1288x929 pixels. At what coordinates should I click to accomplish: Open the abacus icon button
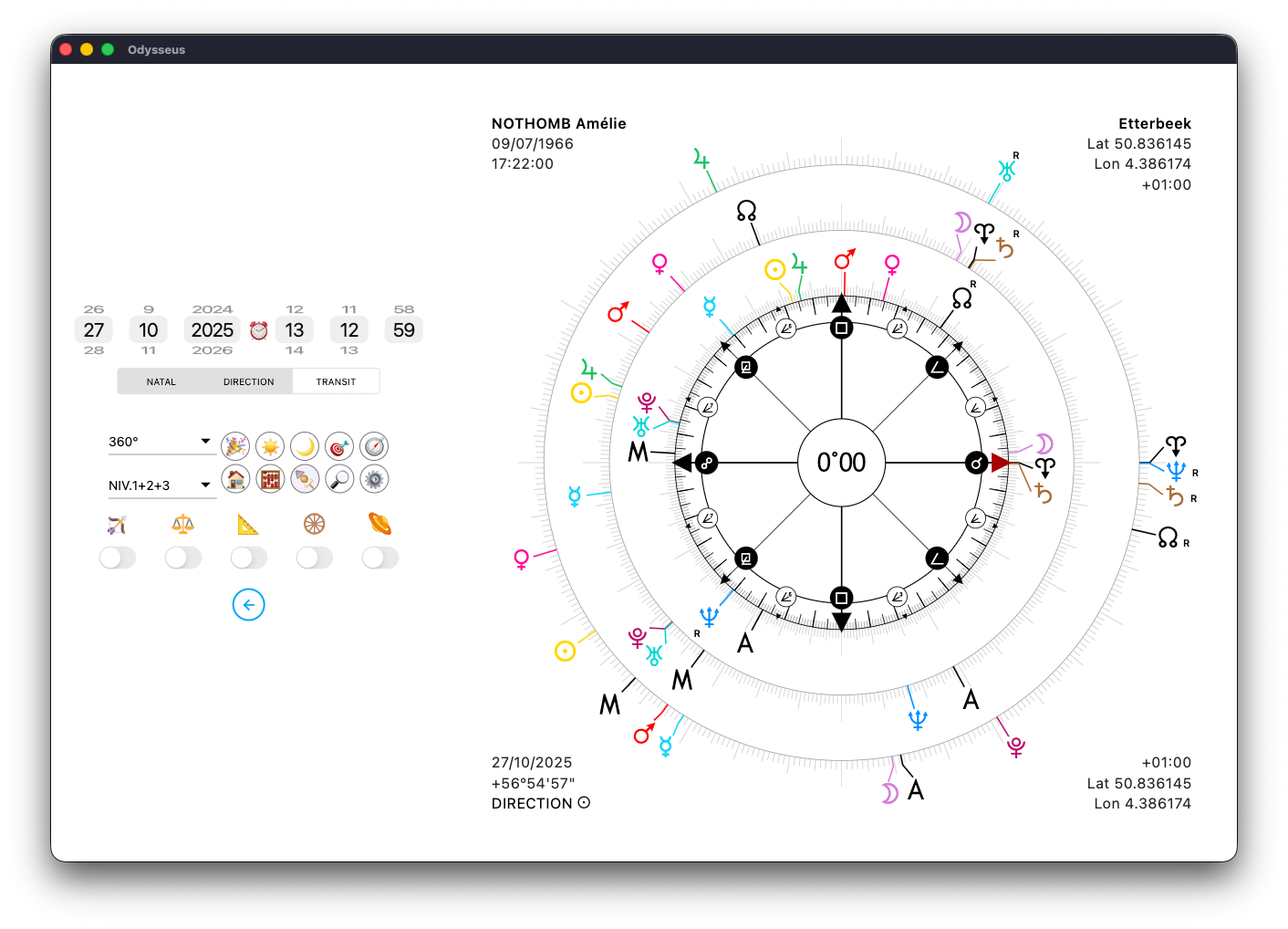coord(270,478)
